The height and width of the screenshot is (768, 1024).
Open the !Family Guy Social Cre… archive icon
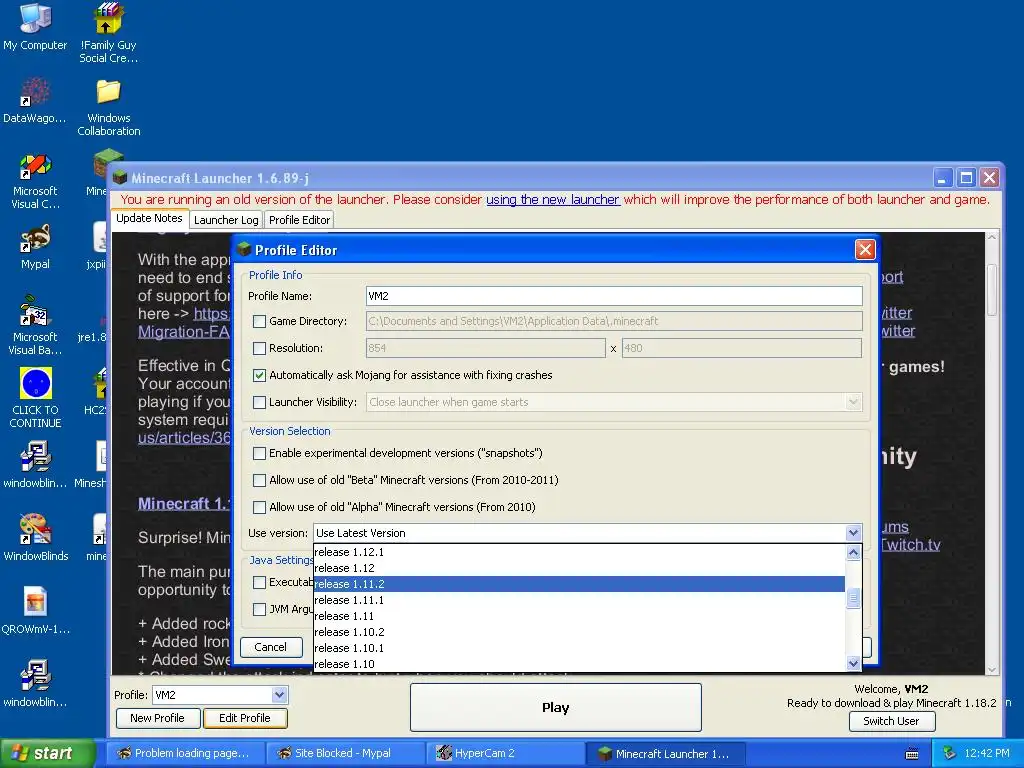pos(108,33)
